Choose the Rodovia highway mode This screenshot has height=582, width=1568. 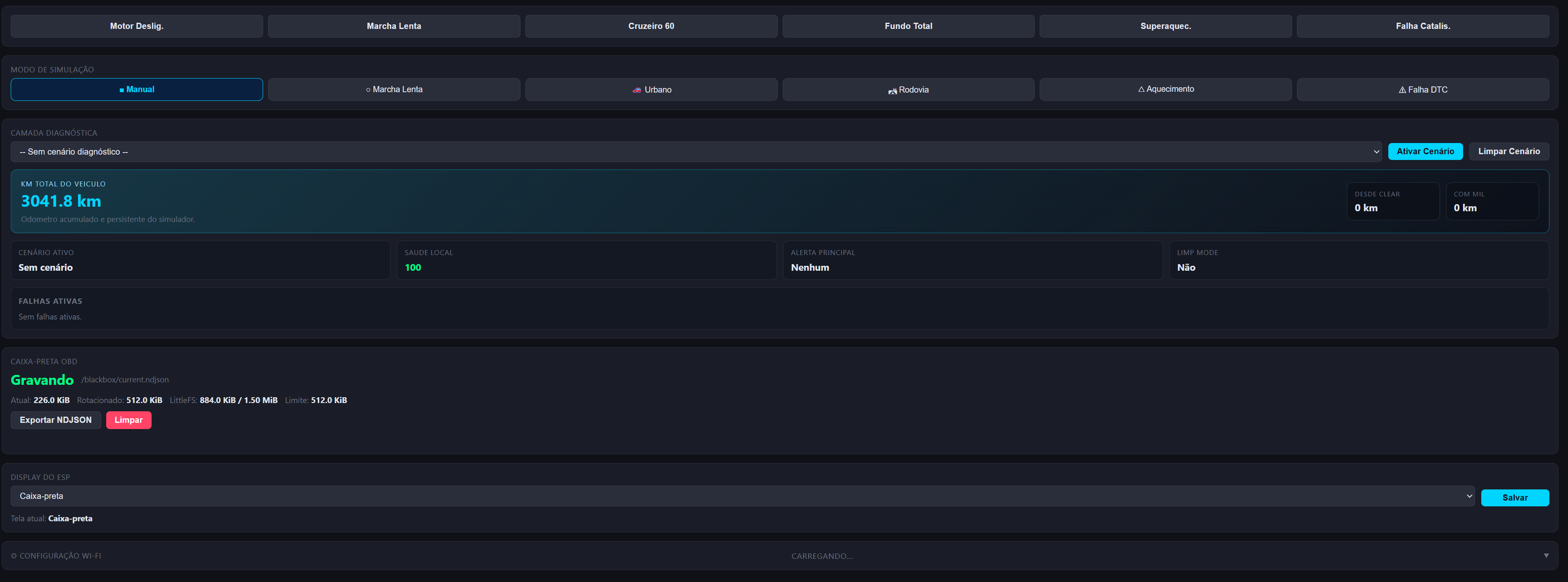coord(908,90)
